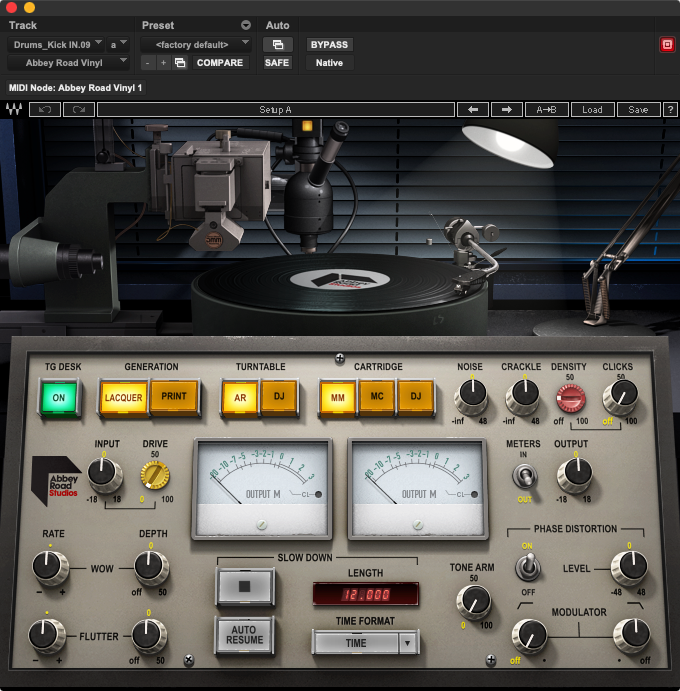Click the Clicks knob
680x691 pixels.
621,395
